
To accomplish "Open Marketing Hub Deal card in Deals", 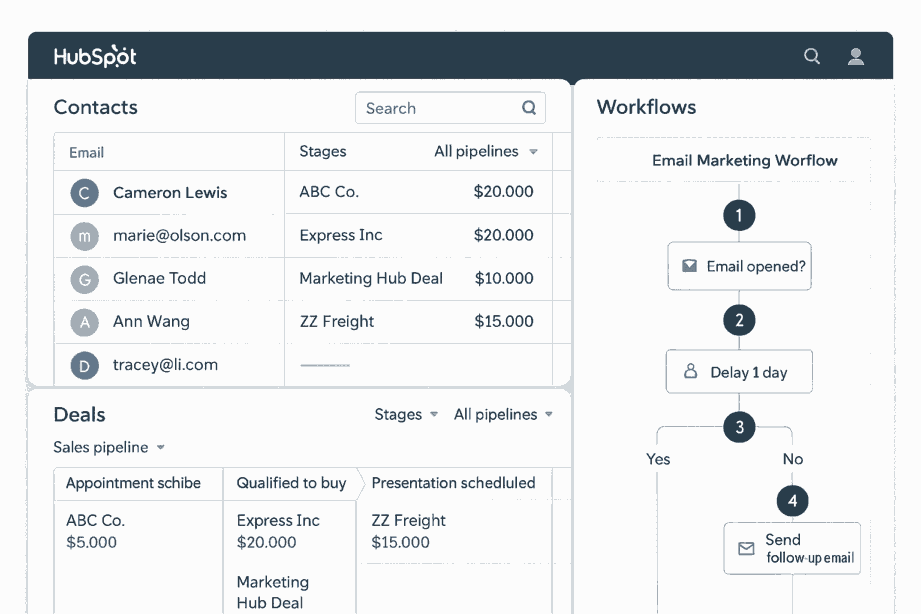I will [x=273, y=592].
